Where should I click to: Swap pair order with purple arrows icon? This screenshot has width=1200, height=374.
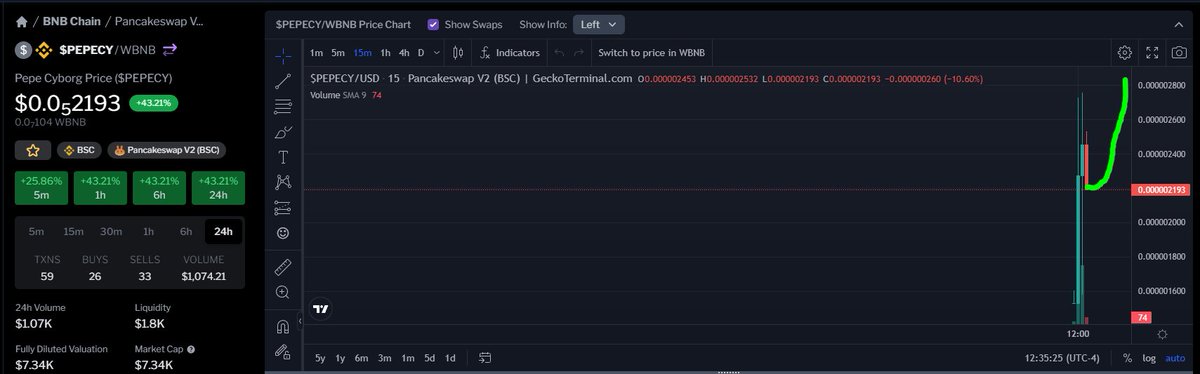tap(169, 49)
